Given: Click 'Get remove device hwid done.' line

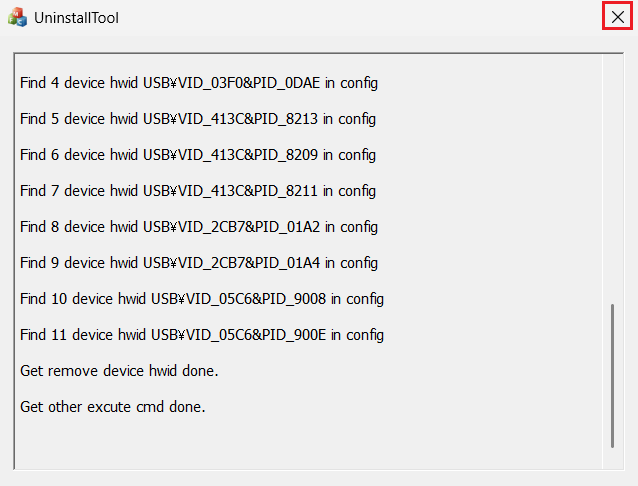Looking at the screenshot, I should click(x=119, y=371).
